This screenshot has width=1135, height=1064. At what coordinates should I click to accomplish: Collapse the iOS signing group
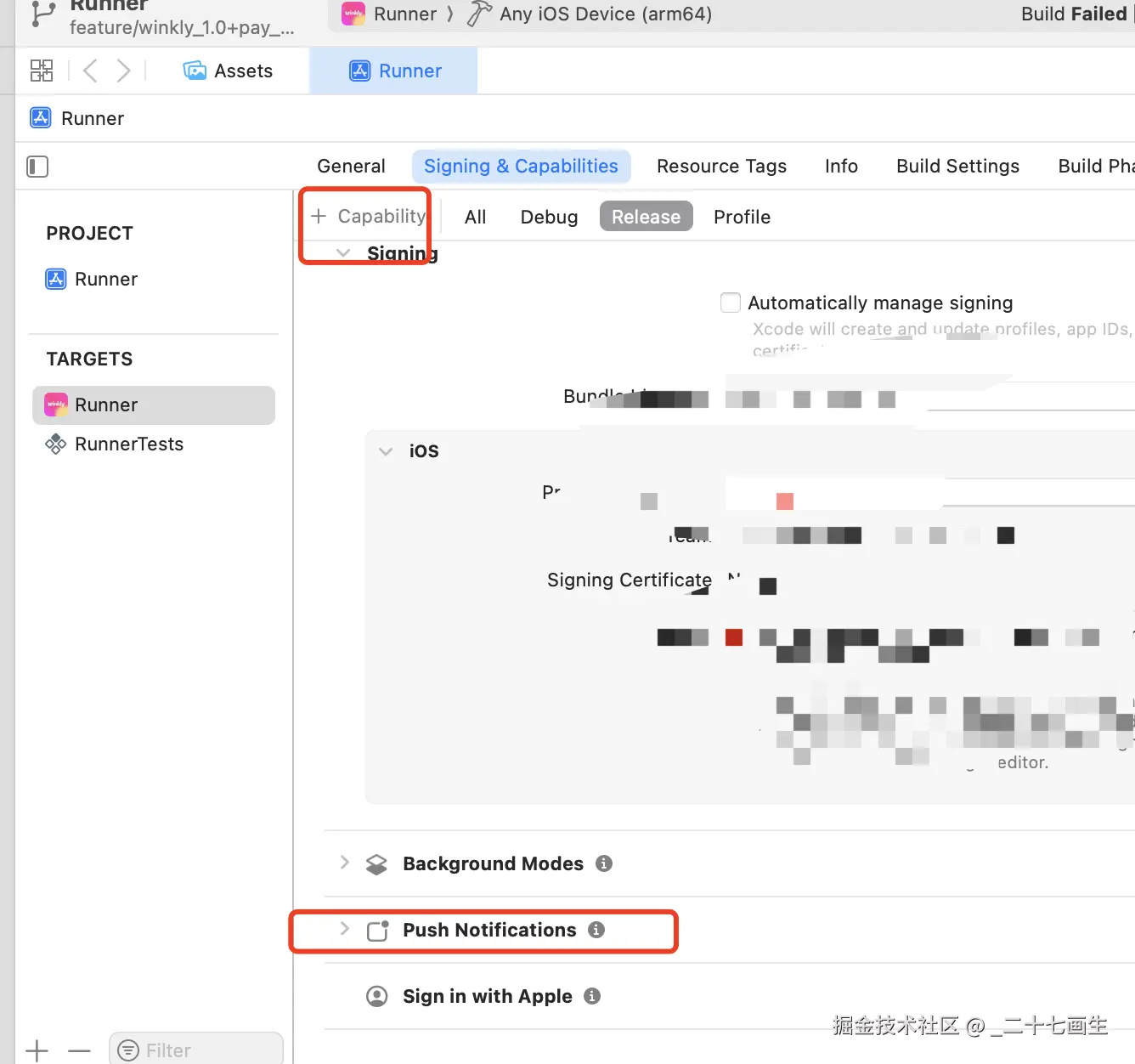(x=386, y=451)
